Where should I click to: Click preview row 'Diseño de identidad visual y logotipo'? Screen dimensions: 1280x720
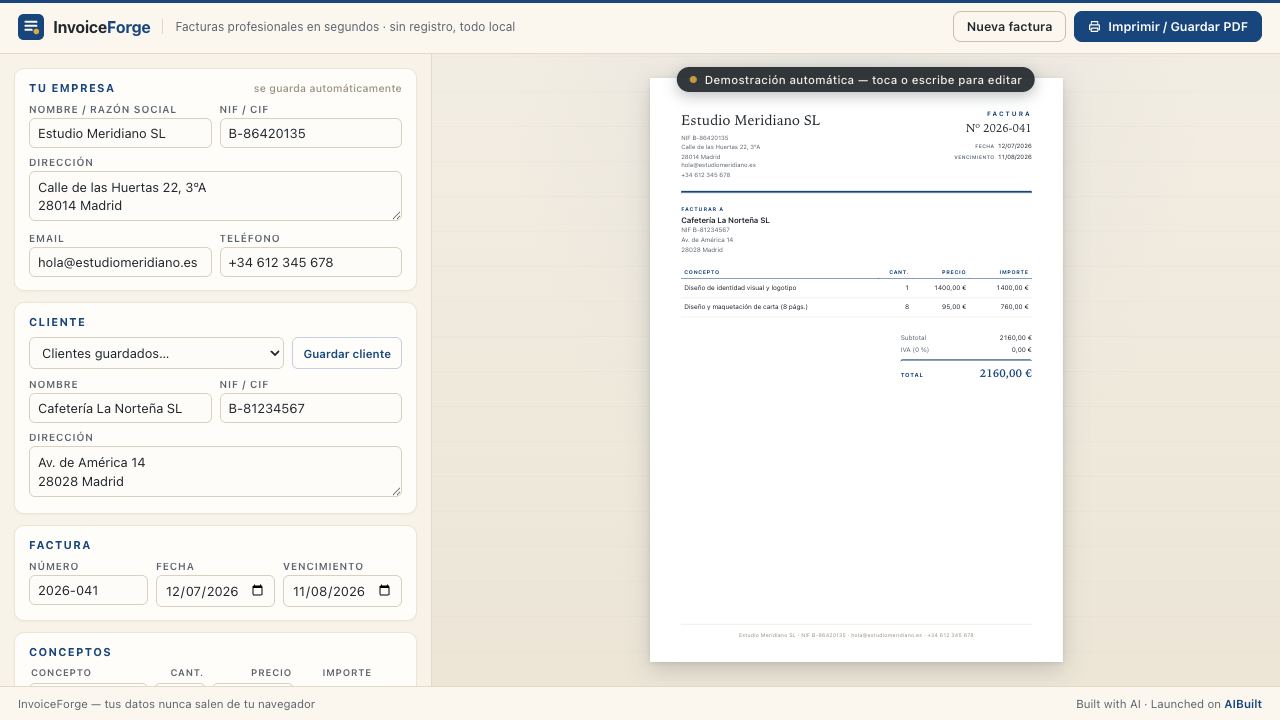point(856,287)
